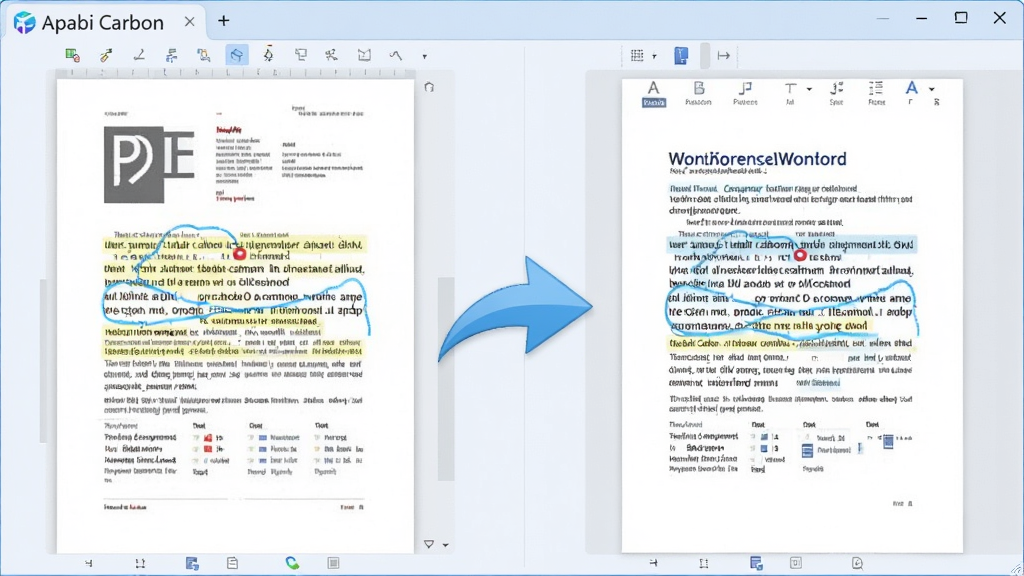Expand the dropdown arrow beside the T icon
This screenshot has height=576, width=1024.
point(809,89)
